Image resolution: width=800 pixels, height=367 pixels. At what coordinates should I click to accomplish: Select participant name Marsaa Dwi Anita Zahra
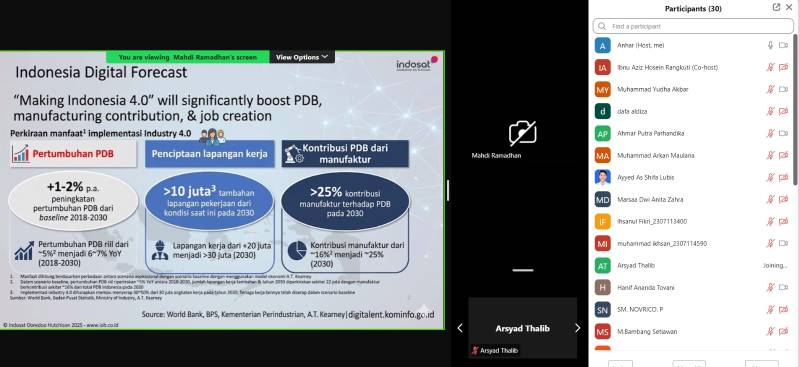pos(649,200)
